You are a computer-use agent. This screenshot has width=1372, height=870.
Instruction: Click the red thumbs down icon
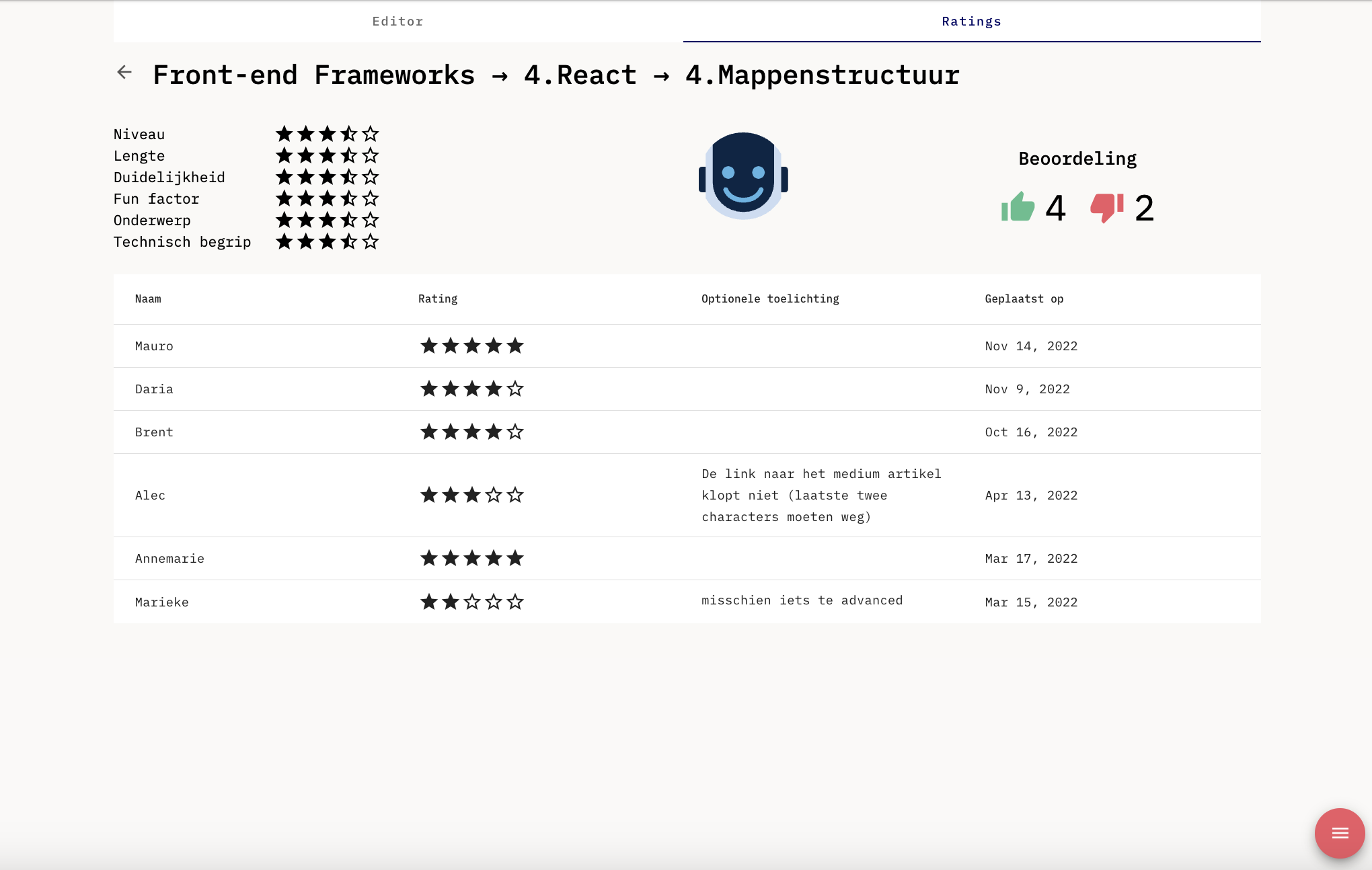tap(1107, 207)
